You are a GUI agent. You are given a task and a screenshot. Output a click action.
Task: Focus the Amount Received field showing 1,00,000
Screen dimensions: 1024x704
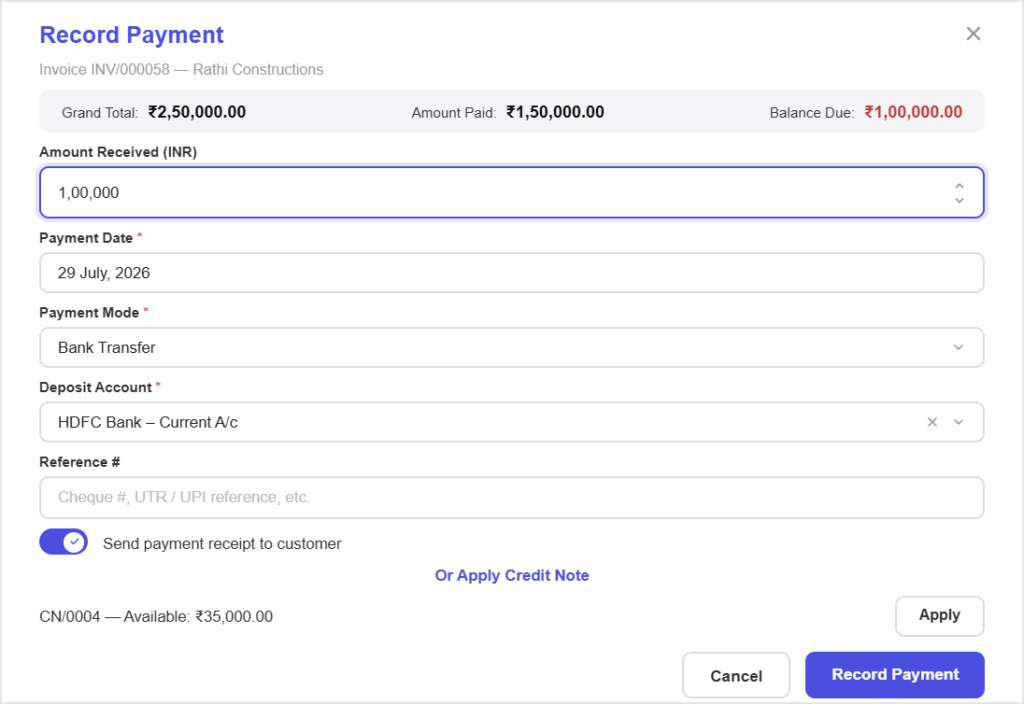[x=511, y=193]
